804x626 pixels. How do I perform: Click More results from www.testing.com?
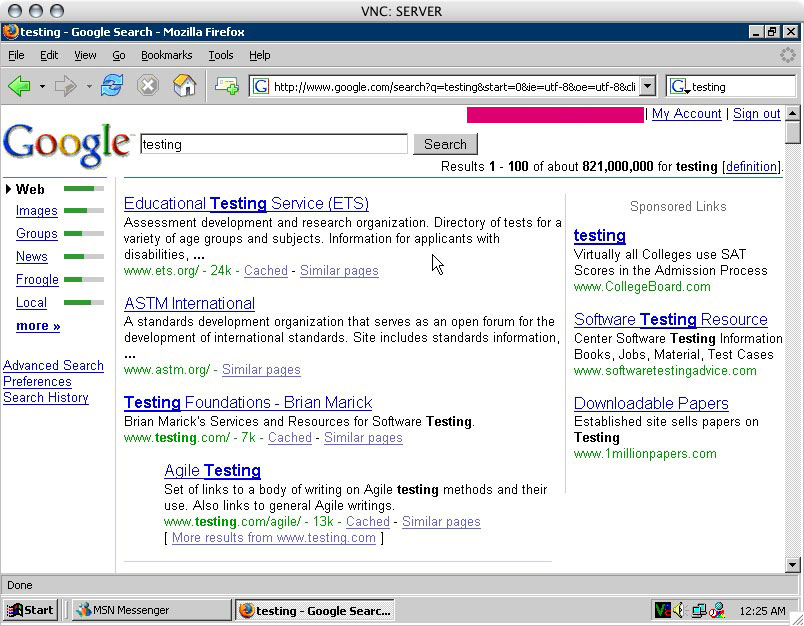274,537
